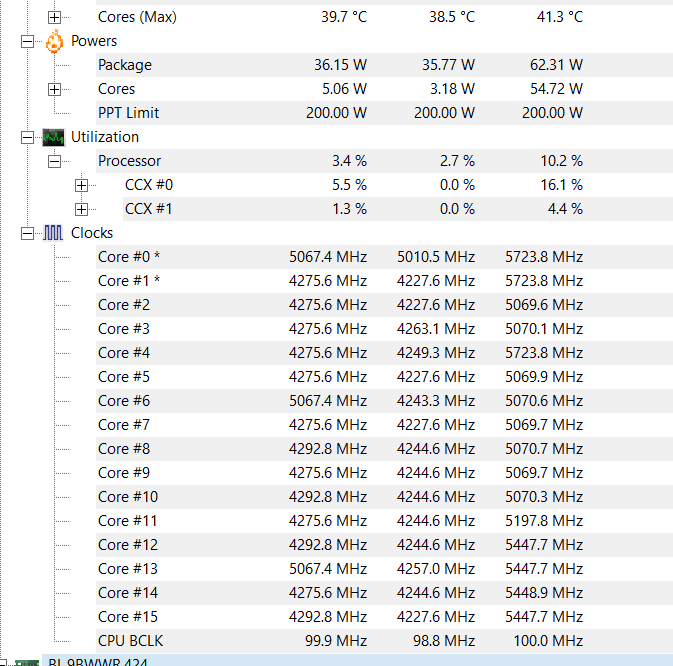Select the Core #15 clock row
Viewport: 673px width, 666px height.
point(384,618)
